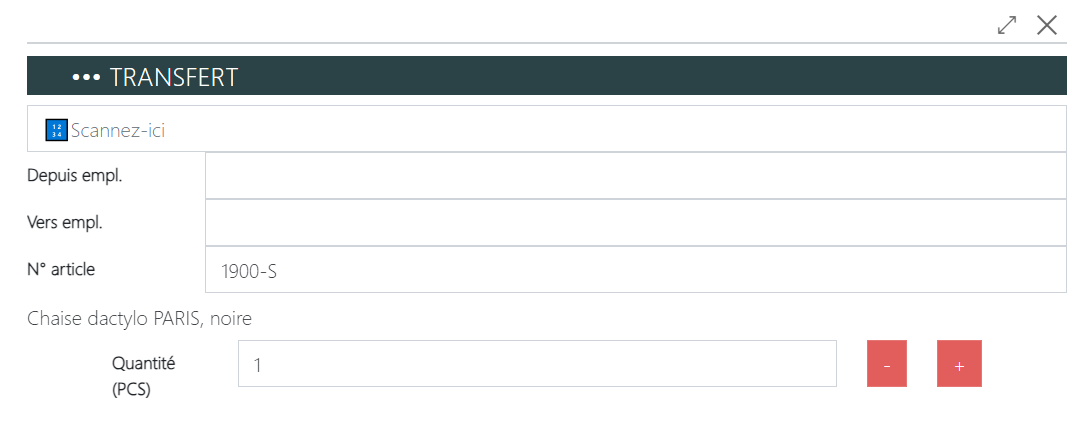This screenshot has width=1087, height=435.
Task: Click into the Quantité input field
Action: click(x=537, y=364)
